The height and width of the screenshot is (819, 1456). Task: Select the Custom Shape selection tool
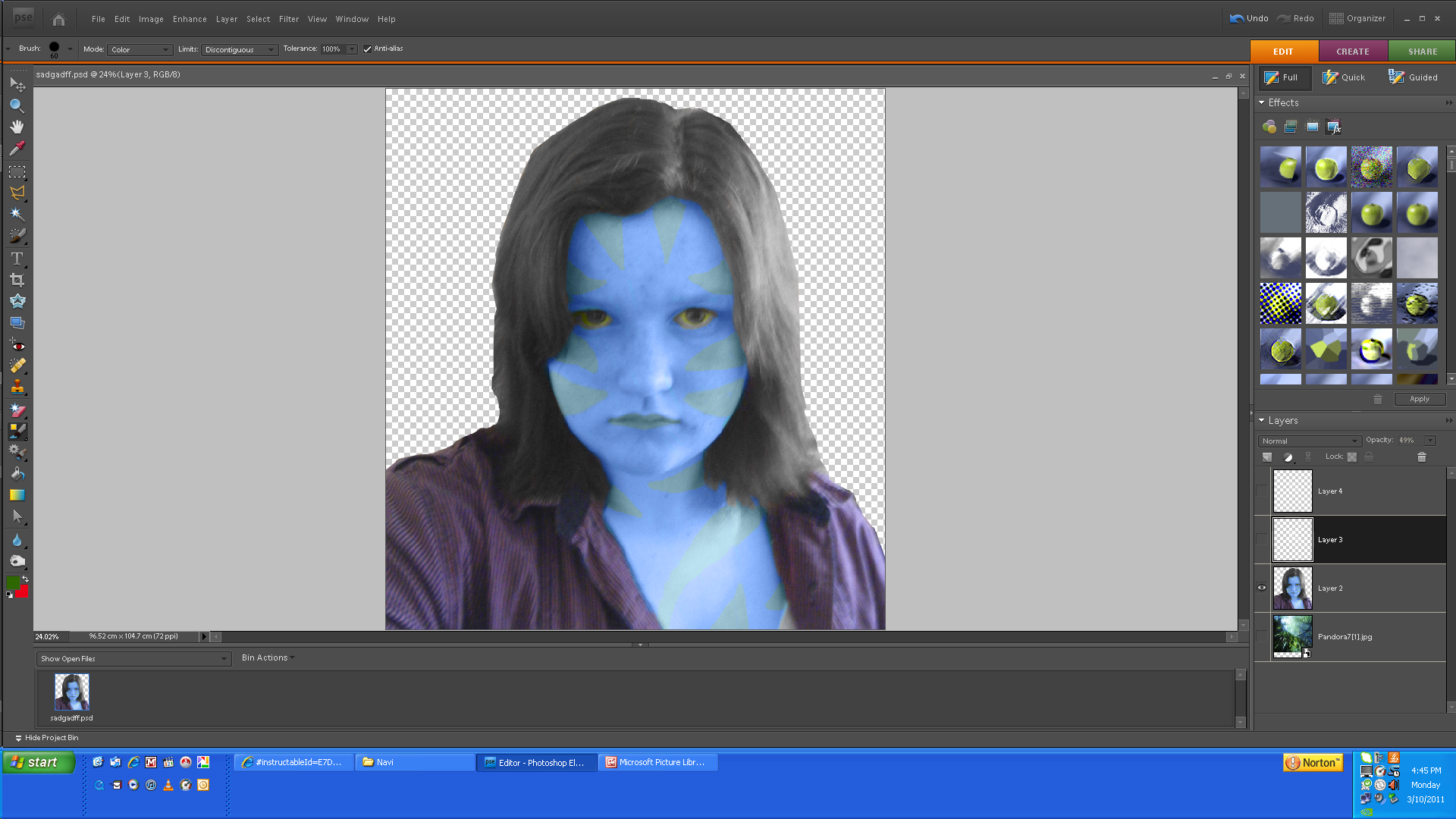click(17, 517)
